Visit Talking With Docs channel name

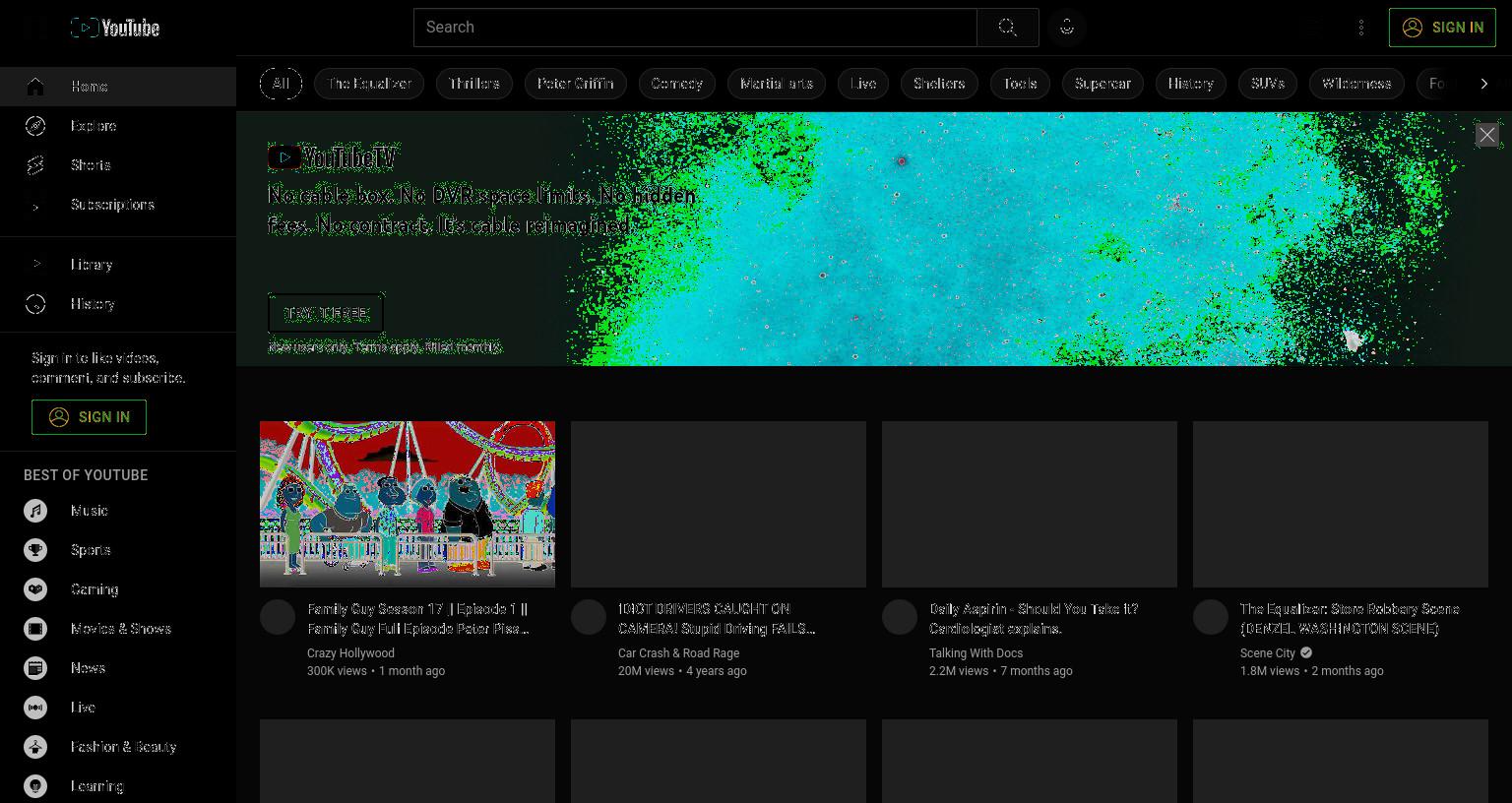[976, 653]
